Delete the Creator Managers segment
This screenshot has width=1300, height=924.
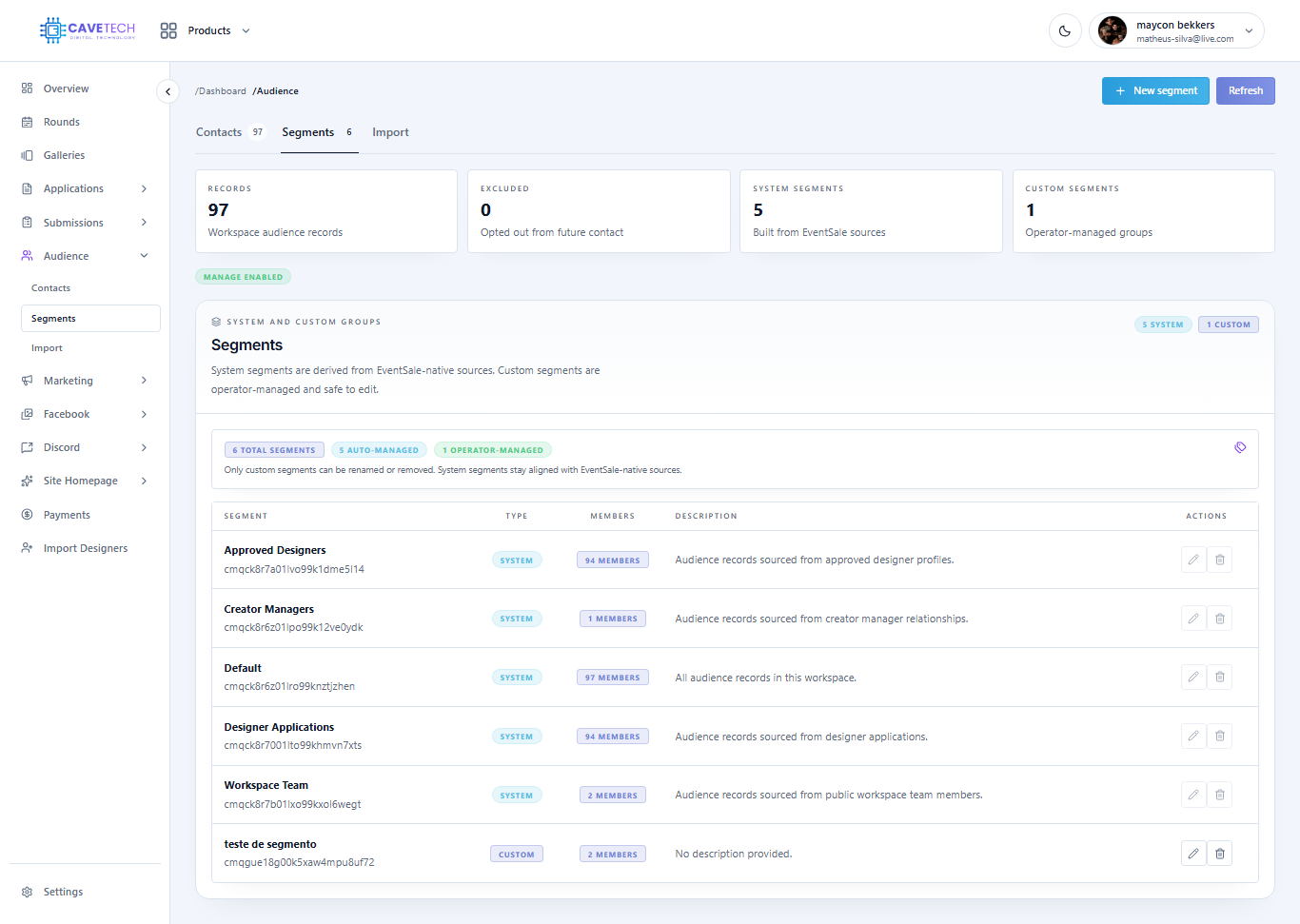click(x=1220, y=619)
